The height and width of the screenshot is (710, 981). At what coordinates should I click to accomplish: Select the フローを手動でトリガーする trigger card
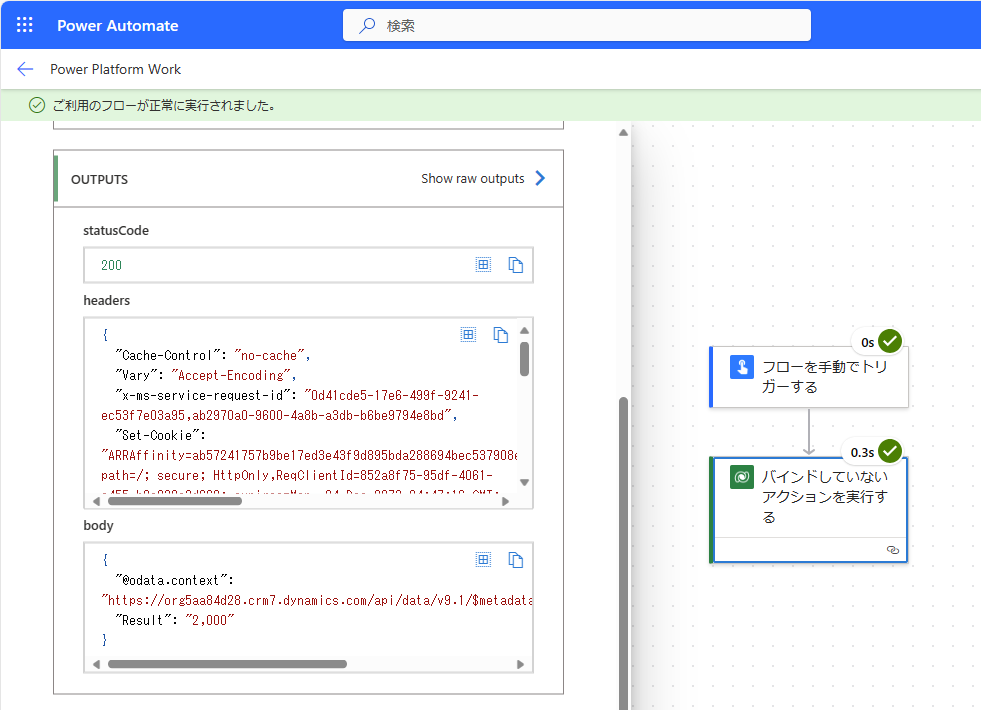click(809, 377)
